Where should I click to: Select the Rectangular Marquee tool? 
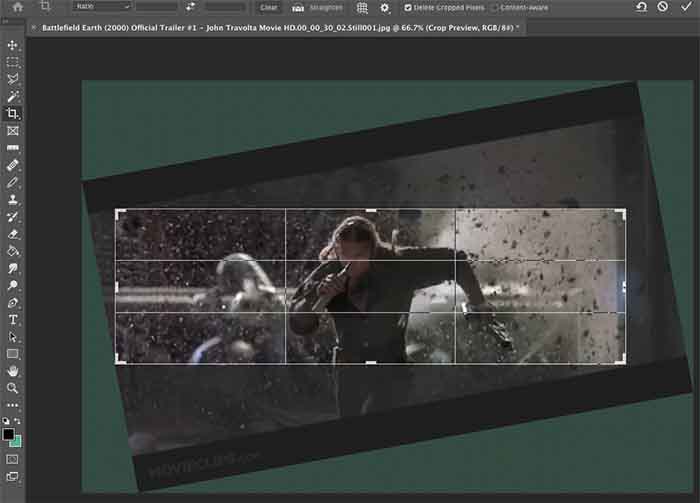click(x=13, y=62)
